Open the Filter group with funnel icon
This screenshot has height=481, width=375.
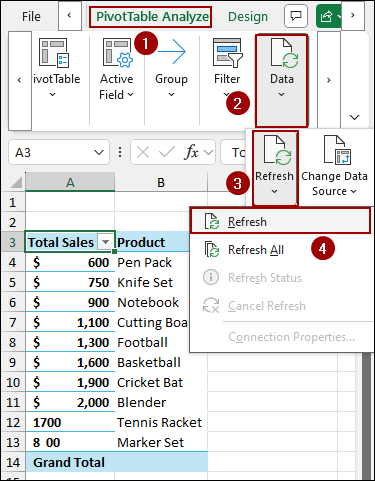pos(227,80)
